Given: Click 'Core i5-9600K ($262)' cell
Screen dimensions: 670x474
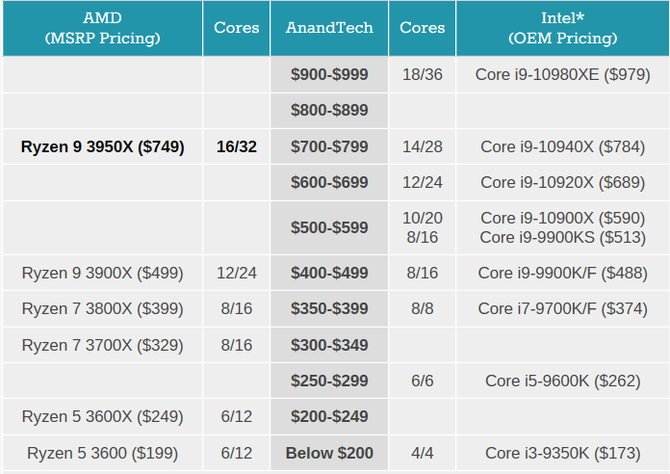Looking at the screenshot, I should pyautogui.click(x=562, y=381).
